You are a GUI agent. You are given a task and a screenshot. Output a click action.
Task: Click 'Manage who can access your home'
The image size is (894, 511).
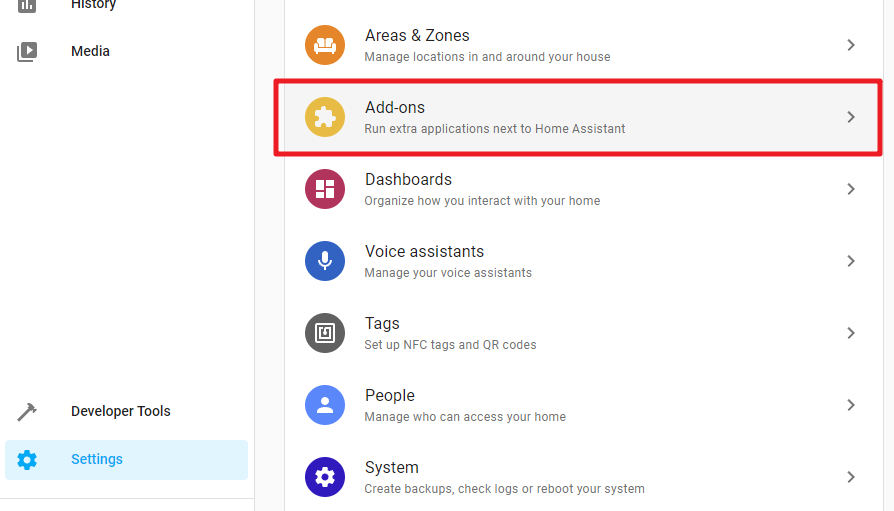coord(465,417)
